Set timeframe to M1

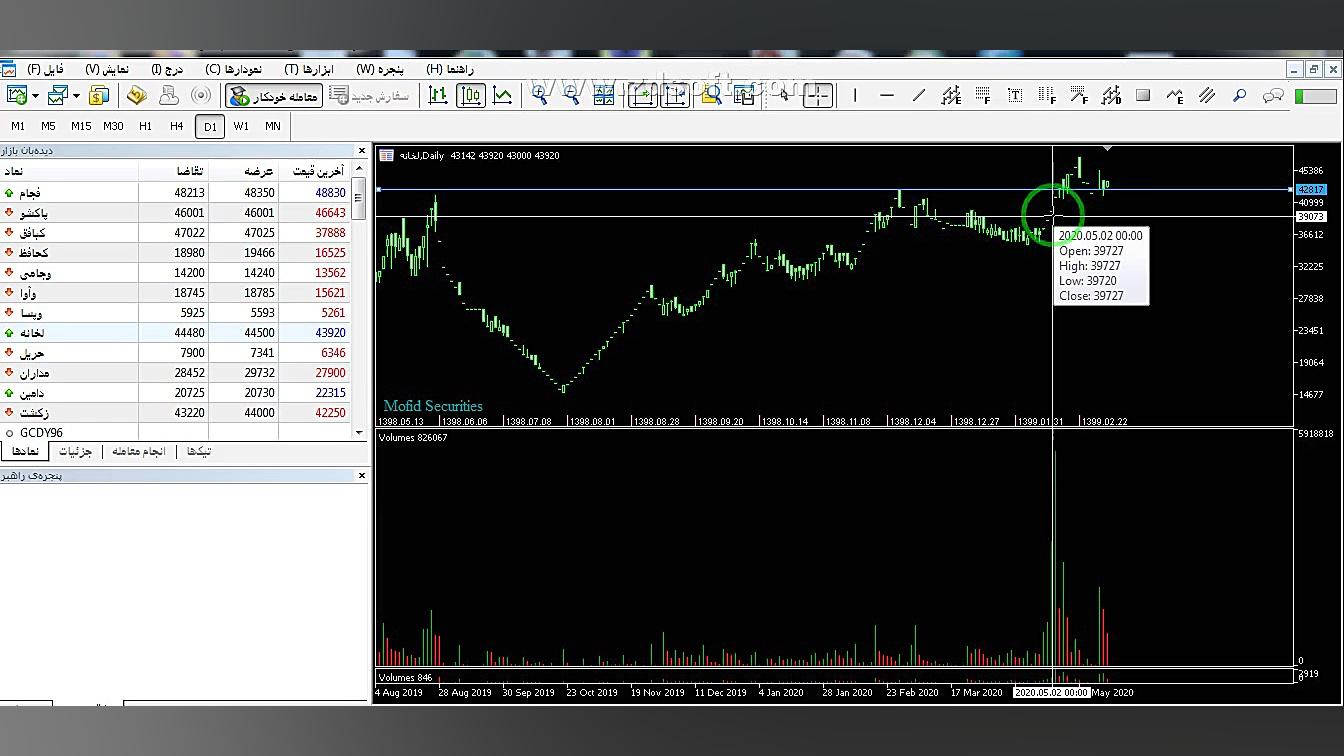[x=18, y=126]
